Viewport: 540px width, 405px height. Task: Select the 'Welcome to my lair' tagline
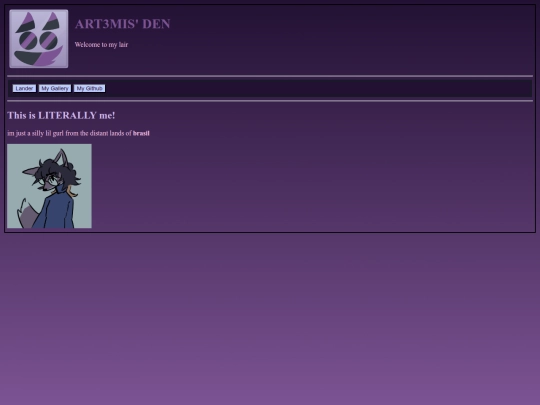click(101, 44)
